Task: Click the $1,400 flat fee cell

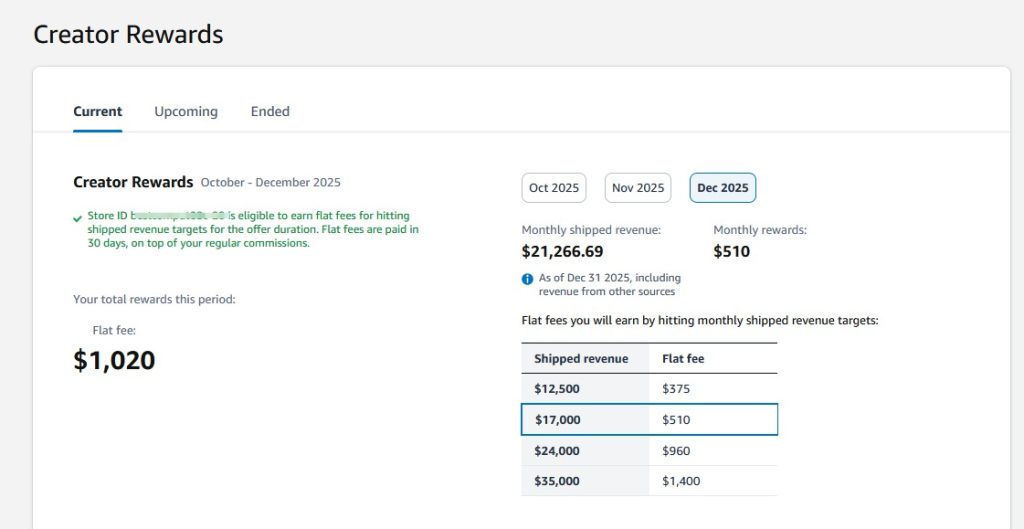Action: [681, 481]
